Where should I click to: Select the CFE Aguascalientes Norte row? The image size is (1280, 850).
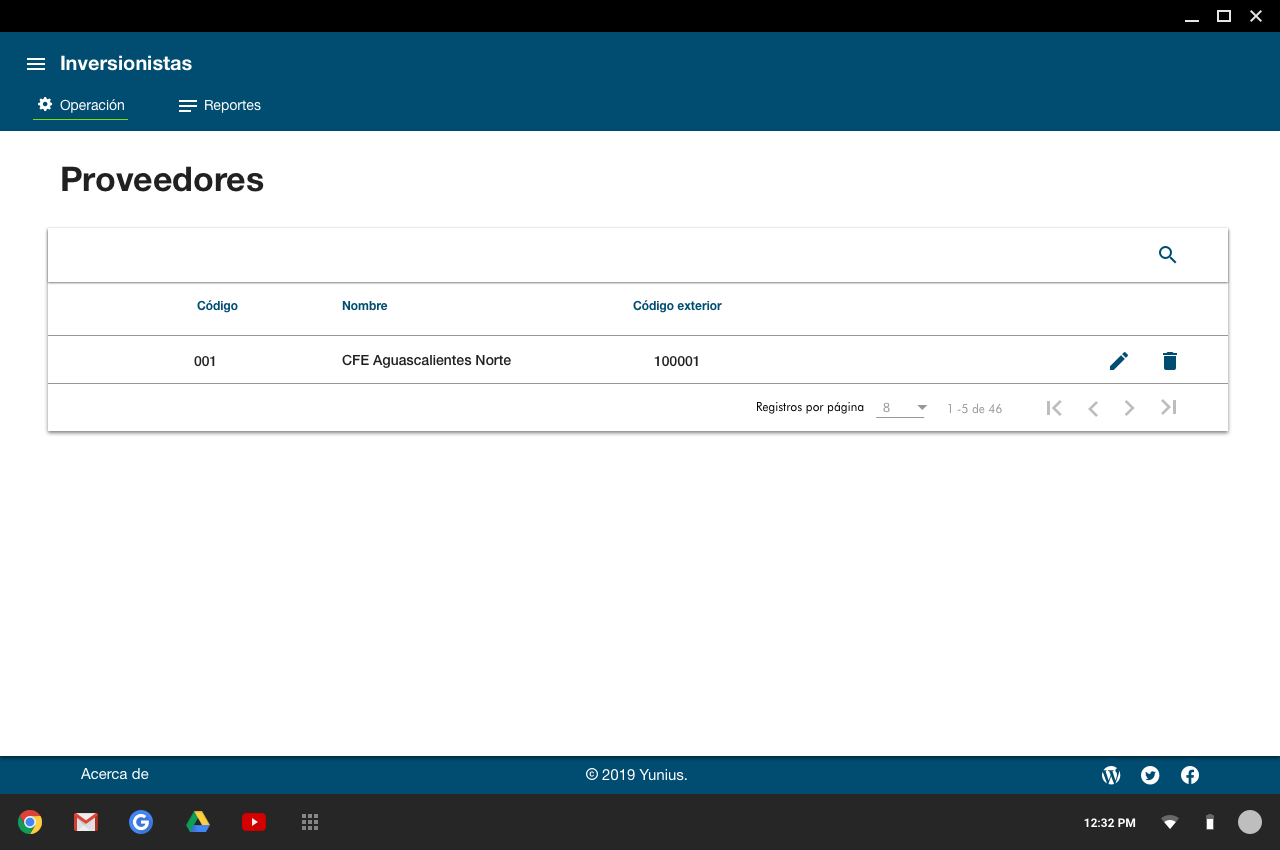426,360
